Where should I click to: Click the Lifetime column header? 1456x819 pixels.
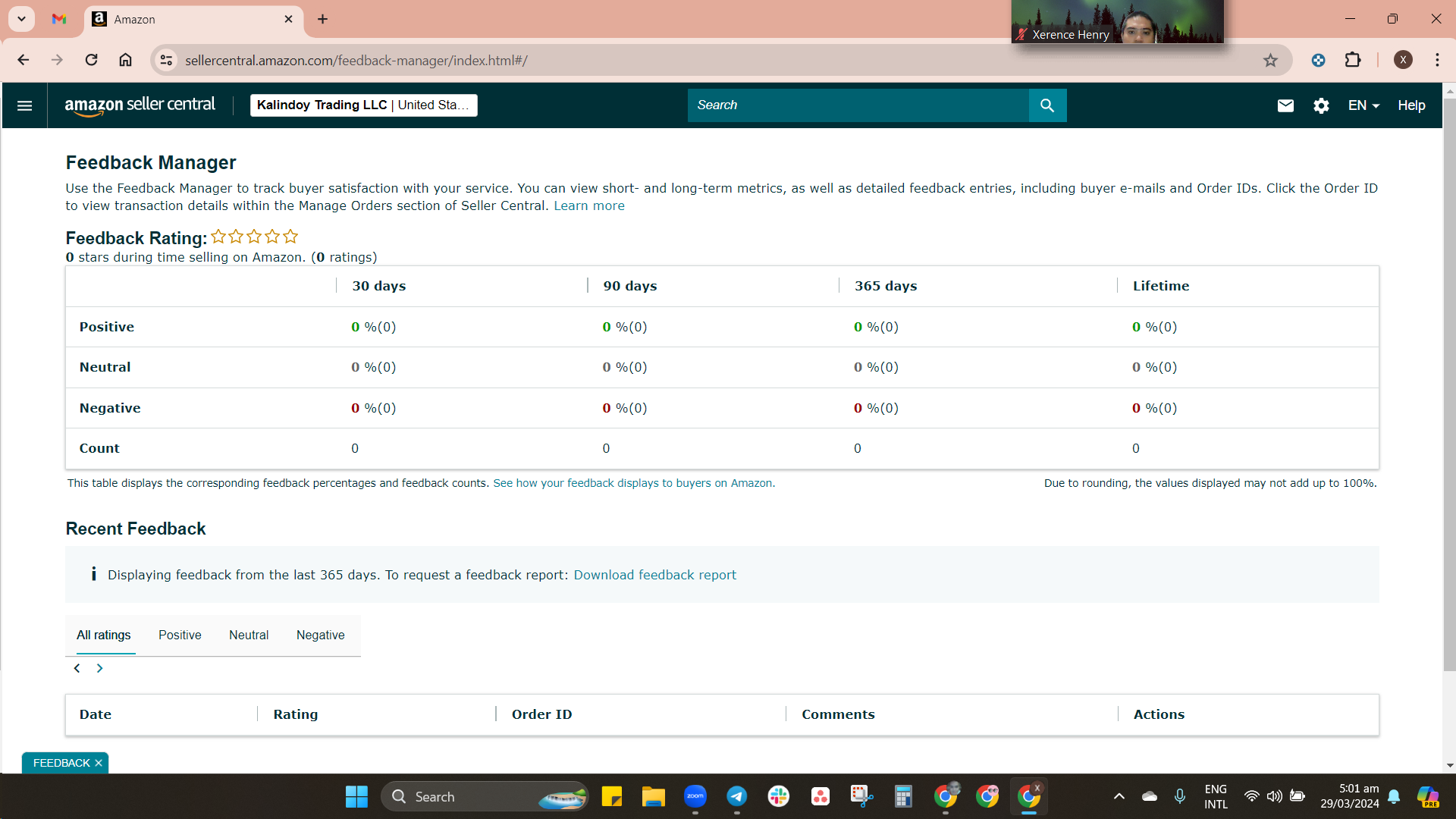click(1161, 286)
